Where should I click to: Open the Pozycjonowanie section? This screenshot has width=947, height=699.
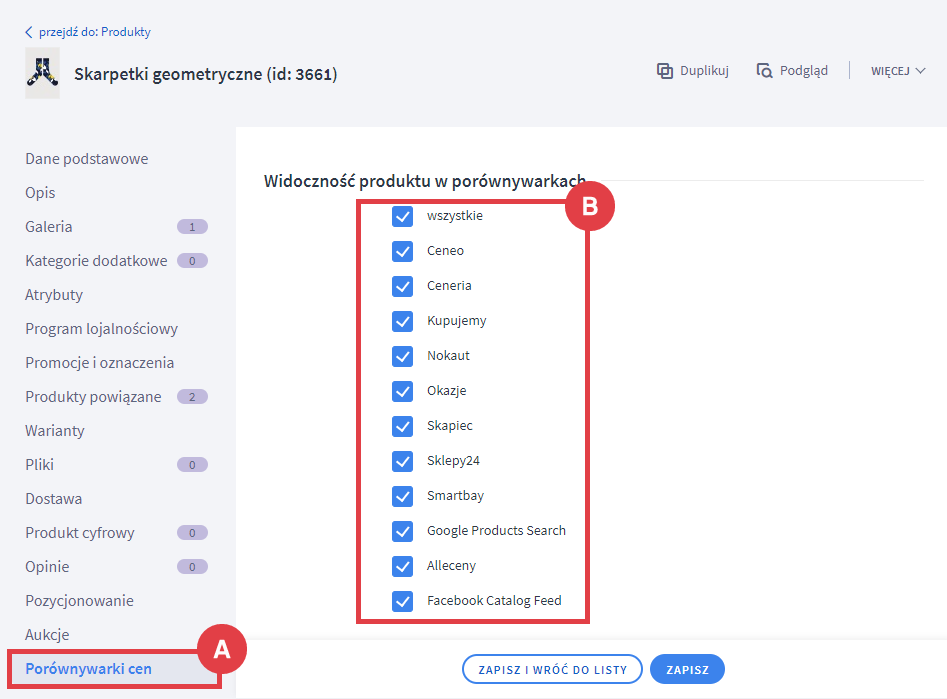tap(79, 601)
